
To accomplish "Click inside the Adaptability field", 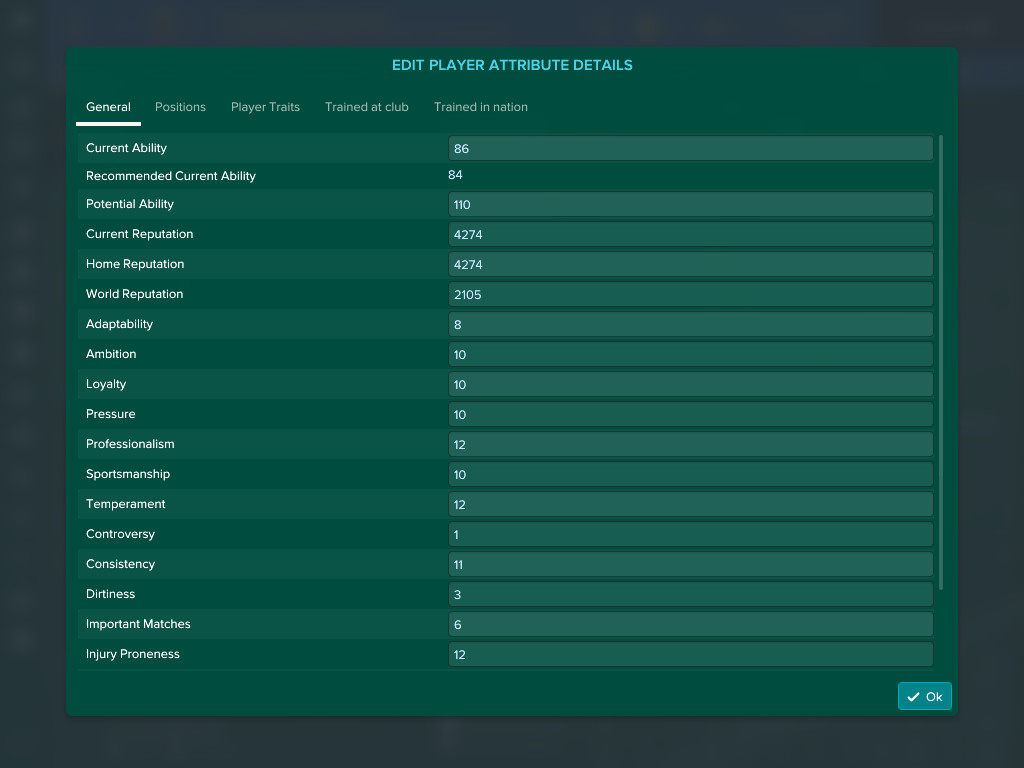I will (690, 324).
